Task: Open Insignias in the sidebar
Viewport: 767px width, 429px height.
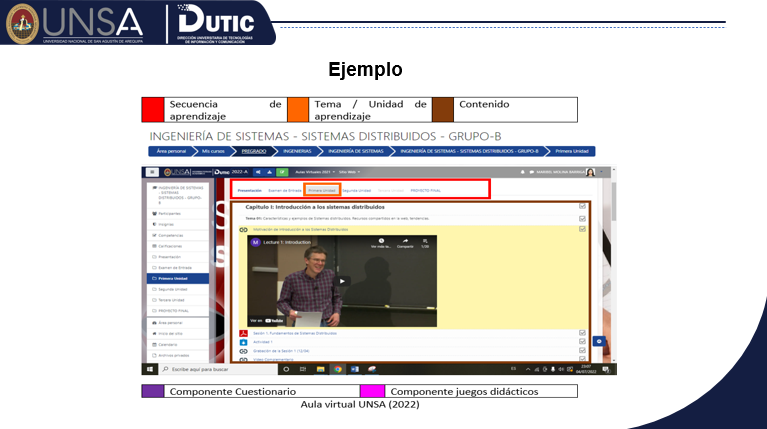Action: click(166, 225)
